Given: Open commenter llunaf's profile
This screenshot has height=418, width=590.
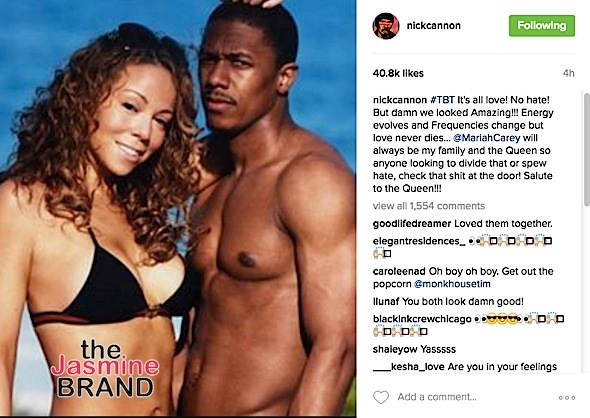Looking at the screenshot, I should pos(386,301).
